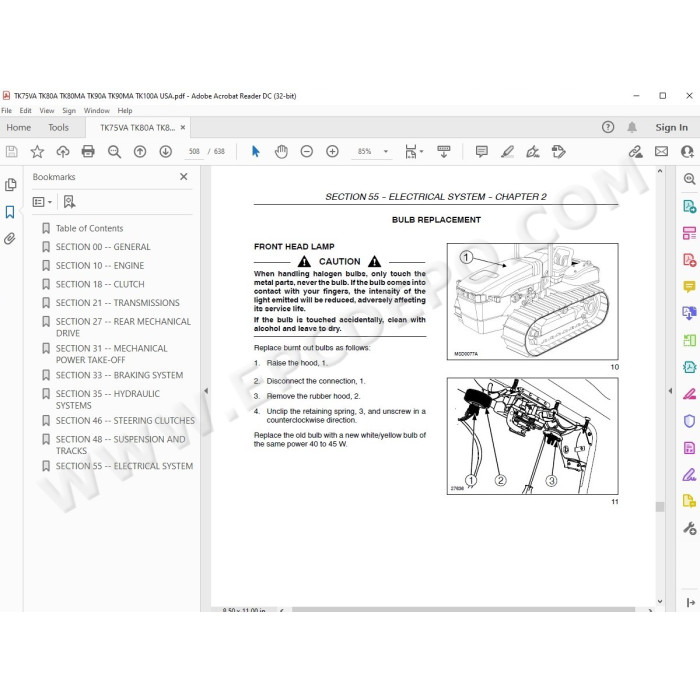Open page thumbnails panel icon

click(10, 185)
